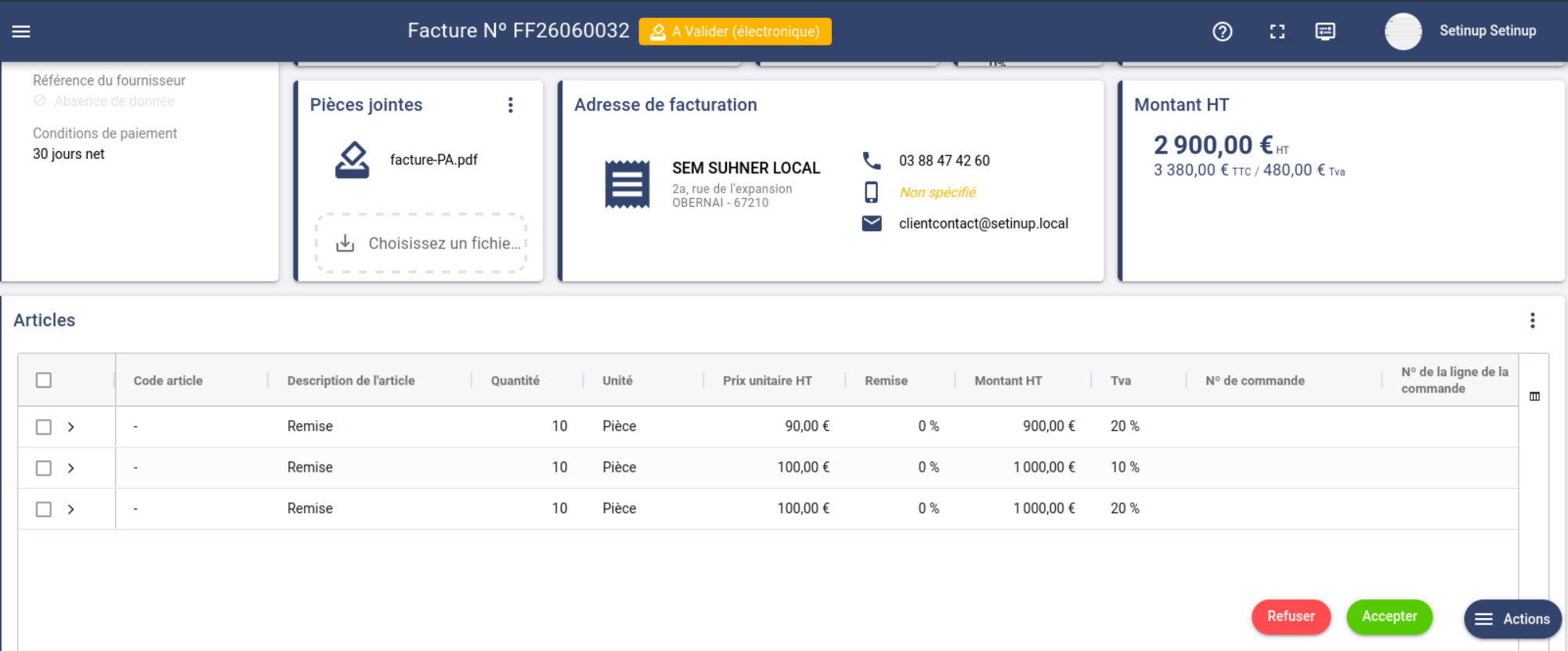
Task: Click the Choisissez un fichier upload zone
Action: click(421, 244)
